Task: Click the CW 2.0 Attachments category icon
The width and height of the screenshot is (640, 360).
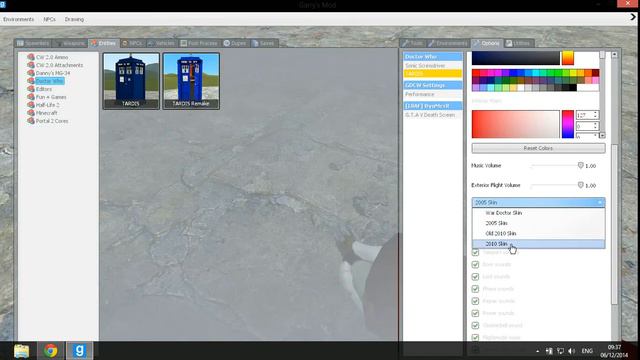Action: point(31,65)
